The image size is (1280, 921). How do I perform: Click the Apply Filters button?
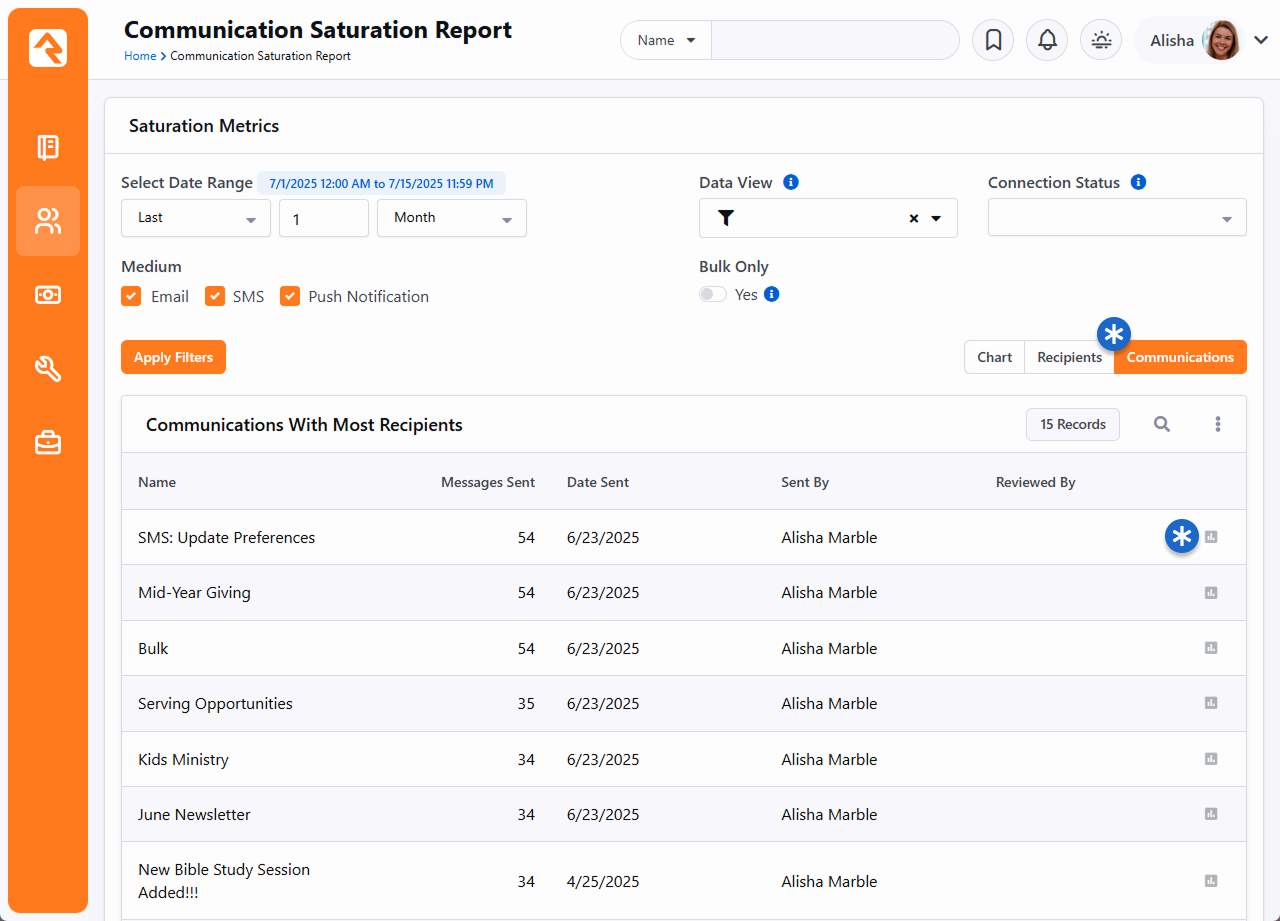(x=173, y=357)
